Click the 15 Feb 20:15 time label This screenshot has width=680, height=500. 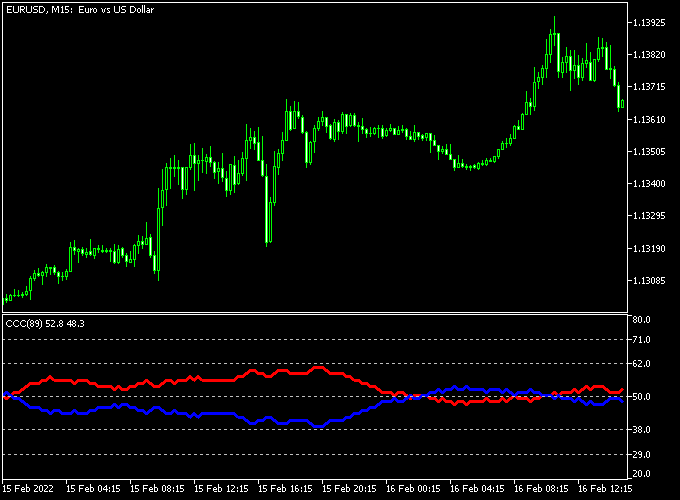(349, 489)
